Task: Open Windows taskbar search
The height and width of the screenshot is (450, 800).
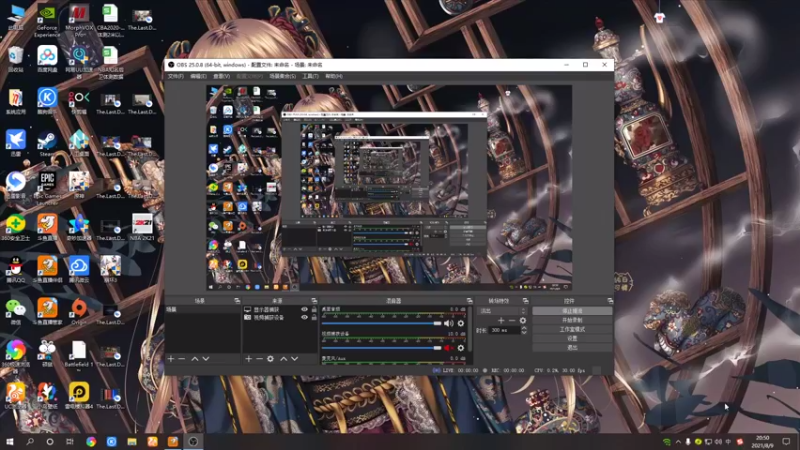Action: [x=30, y=441]
